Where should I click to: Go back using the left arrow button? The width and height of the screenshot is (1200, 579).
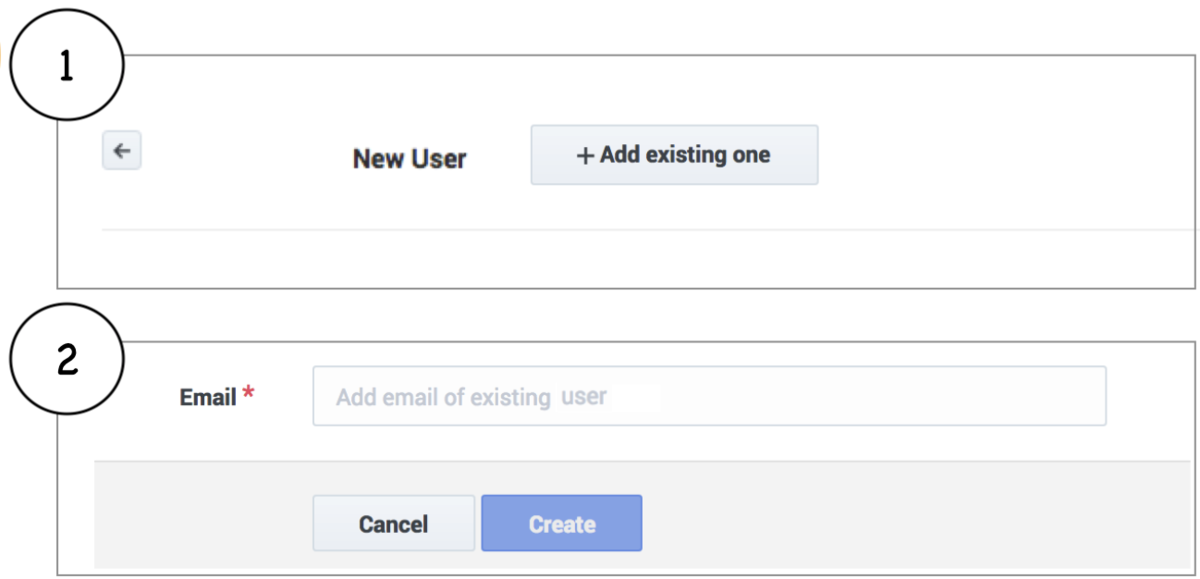121,152
